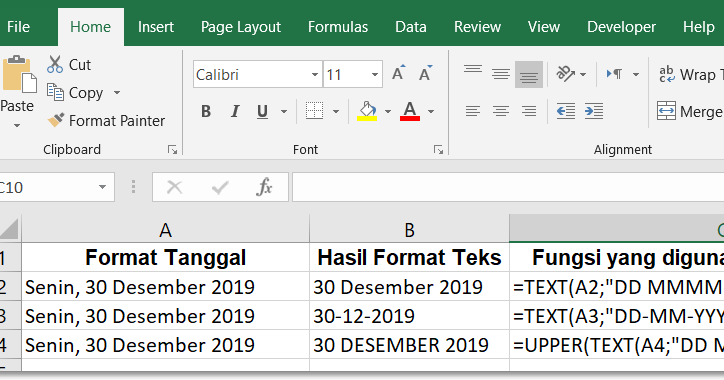The height and width of the screenshot is (380, 724).
Task: Switch to the View tab
Action: tap(544, 27)
